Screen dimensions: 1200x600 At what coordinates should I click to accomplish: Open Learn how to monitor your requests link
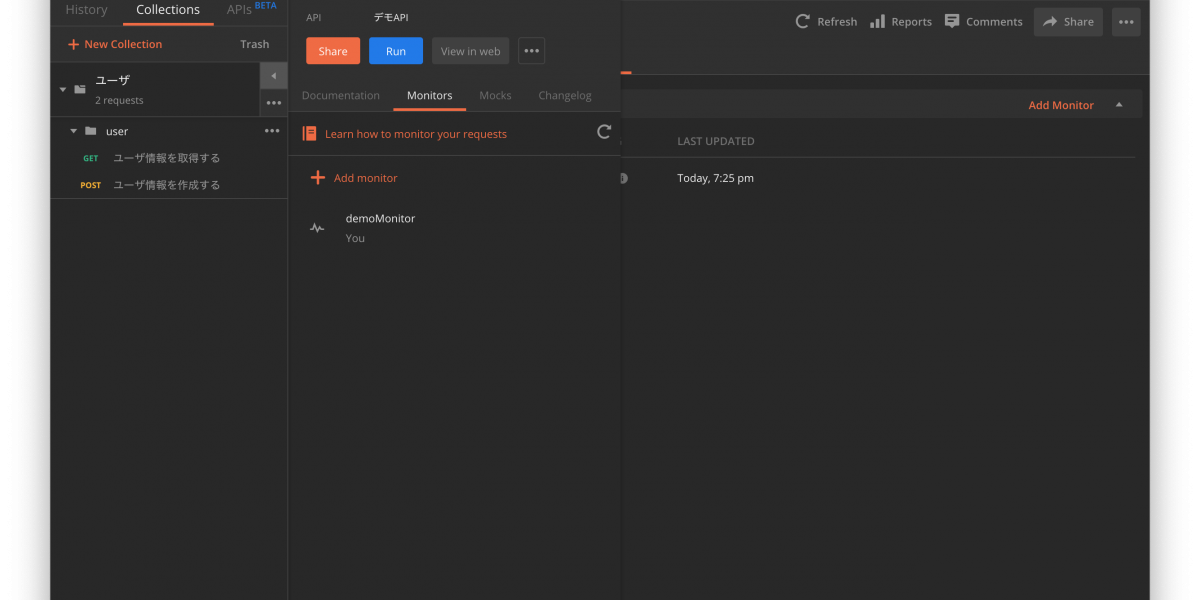coord(415,134)
